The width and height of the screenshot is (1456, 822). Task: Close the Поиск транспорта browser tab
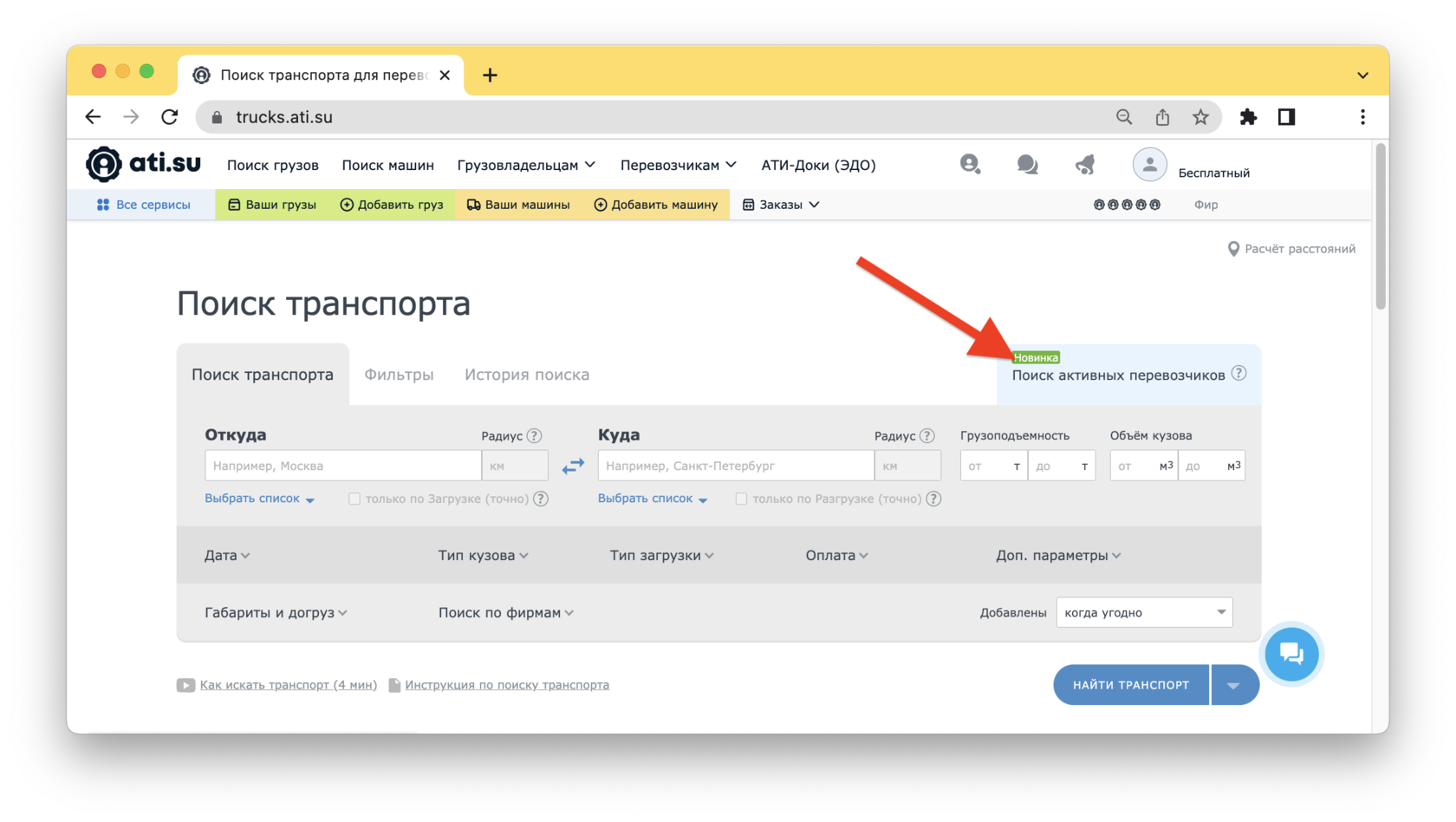pos(445,75)
